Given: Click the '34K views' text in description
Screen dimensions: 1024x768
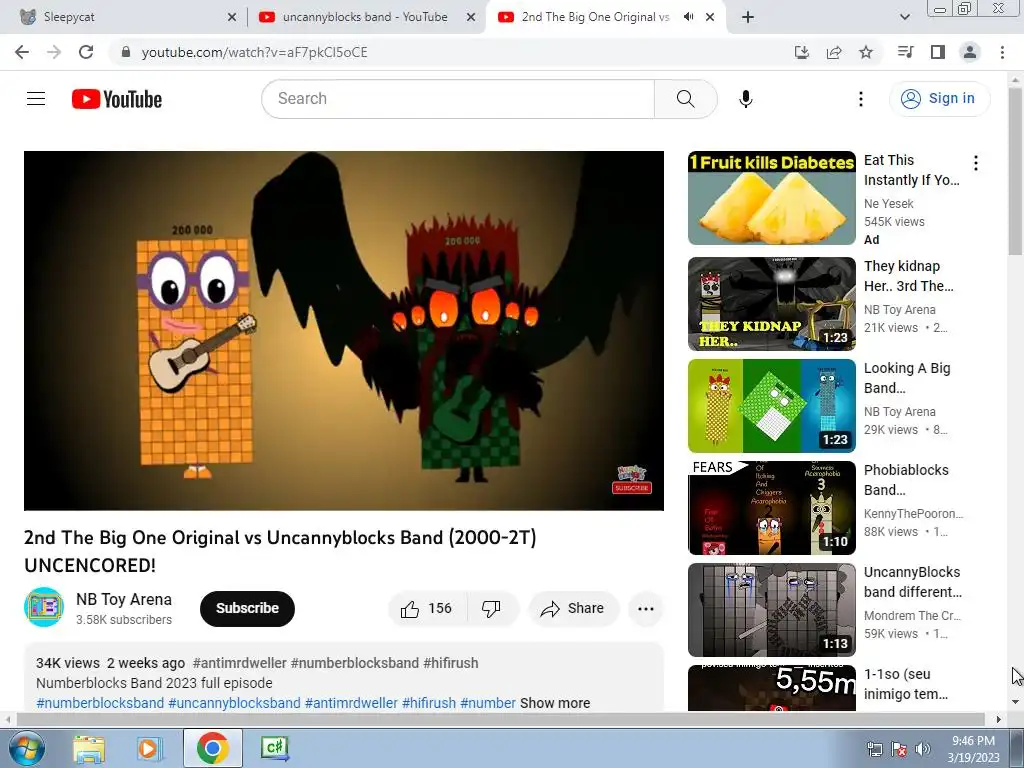Looking at the screenshot, I should [68, 663].
